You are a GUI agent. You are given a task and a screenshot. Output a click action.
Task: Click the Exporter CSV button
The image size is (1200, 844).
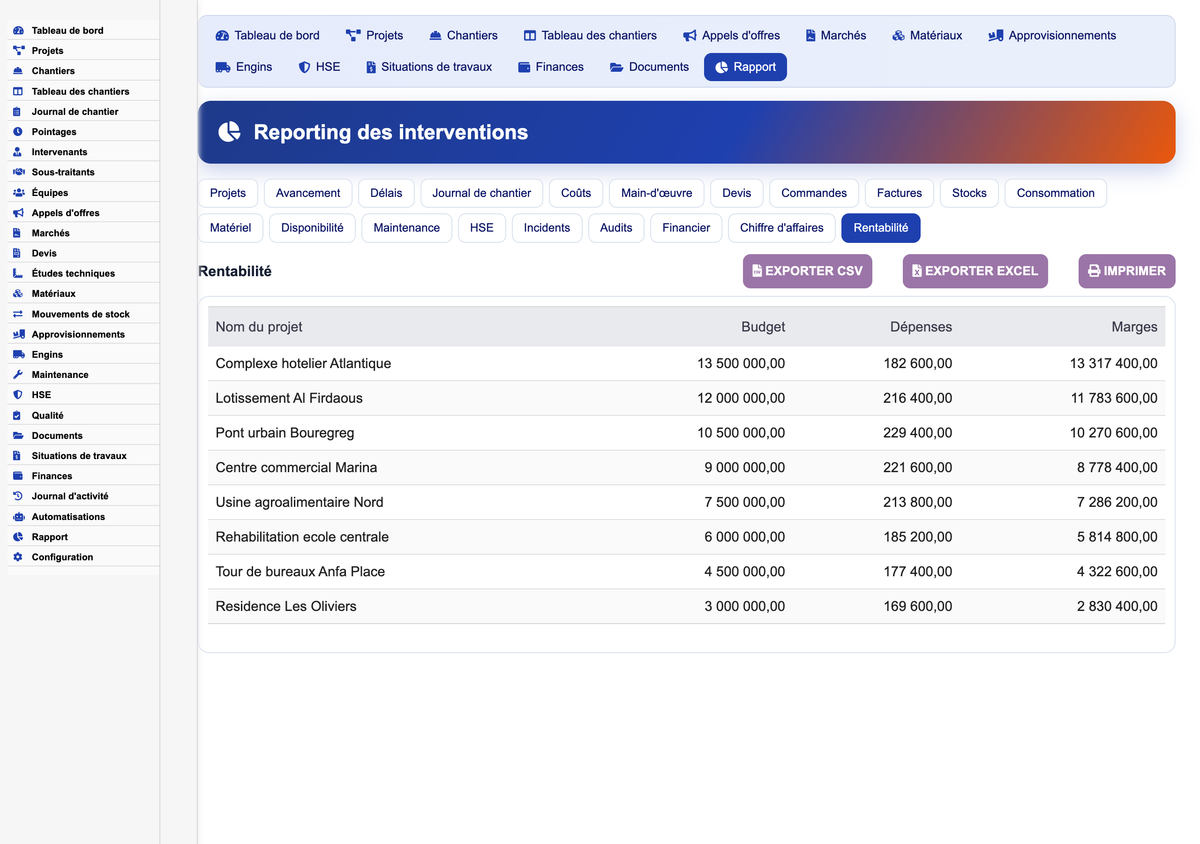tap(807, 271)
